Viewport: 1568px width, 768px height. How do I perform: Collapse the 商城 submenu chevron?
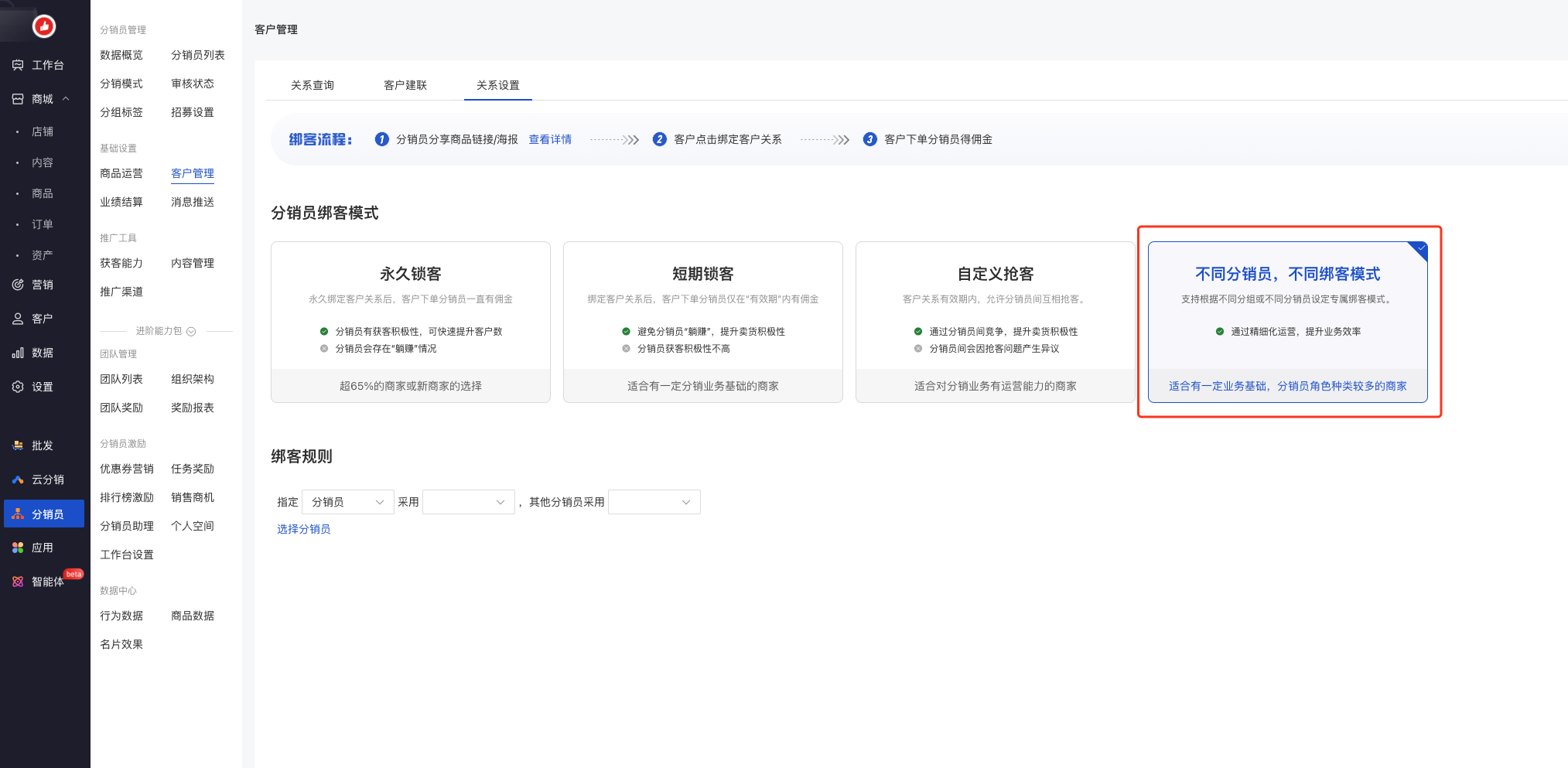66,99
